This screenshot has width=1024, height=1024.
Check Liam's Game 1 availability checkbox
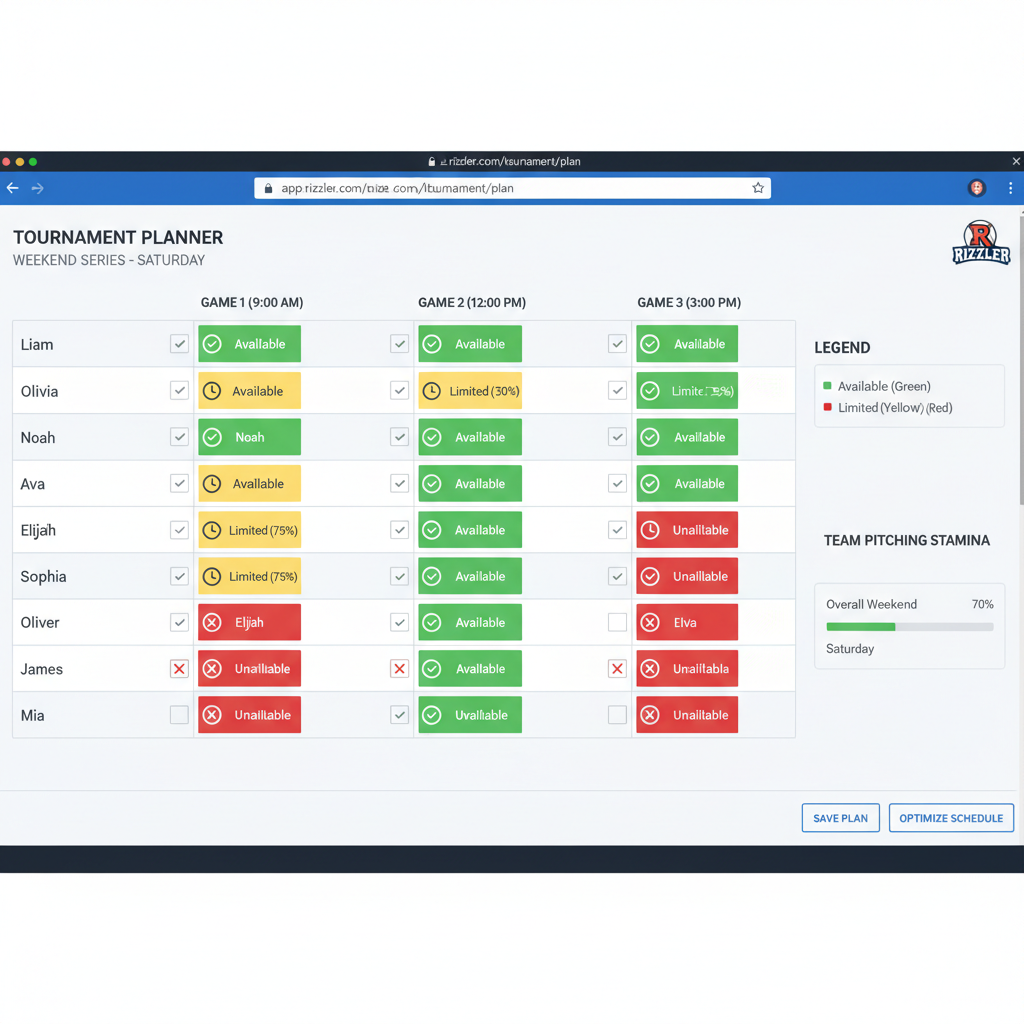[179, 343]
